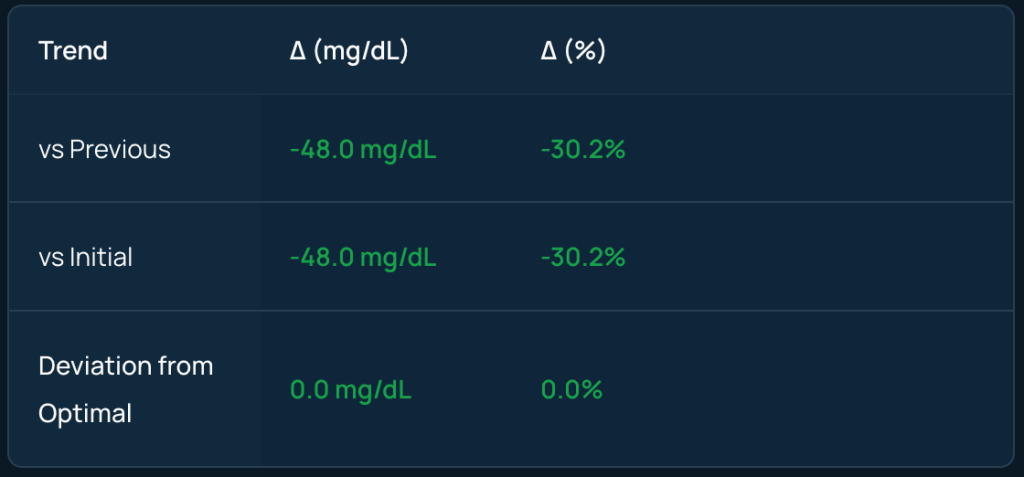Click -48.0 mg/dL in vs Previous row

click(363, 150)
